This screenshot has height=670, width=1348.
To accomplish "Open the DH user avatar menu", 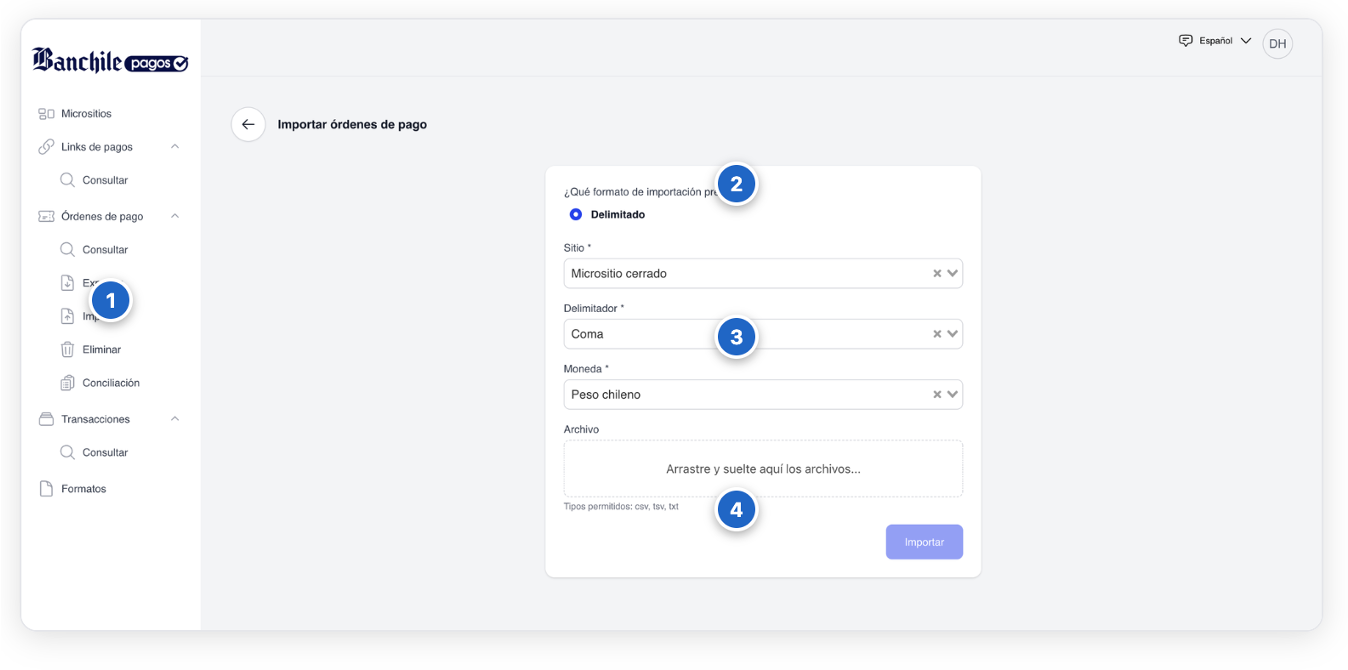I will [x=1278, y=44].
